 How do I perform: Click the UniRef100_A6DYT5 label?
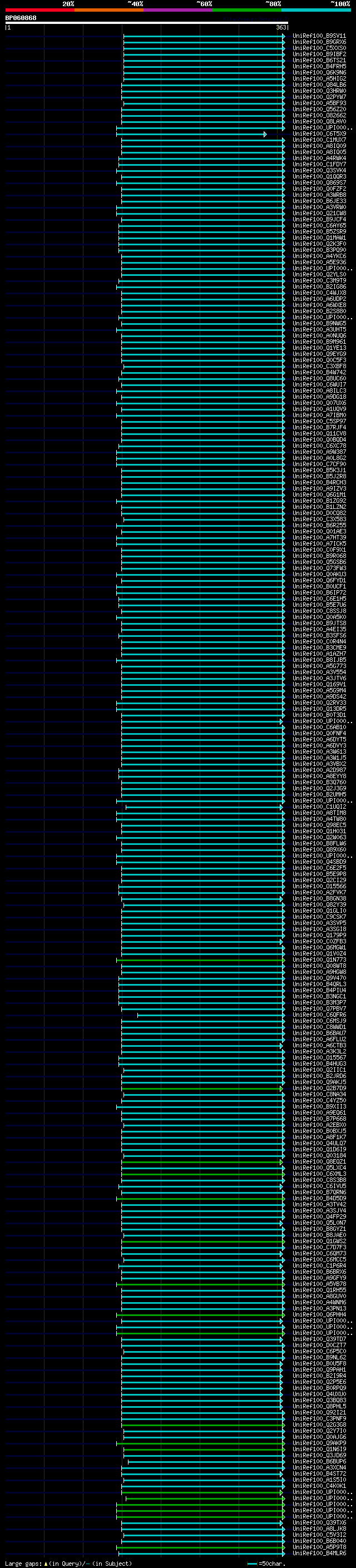point(319,740)
